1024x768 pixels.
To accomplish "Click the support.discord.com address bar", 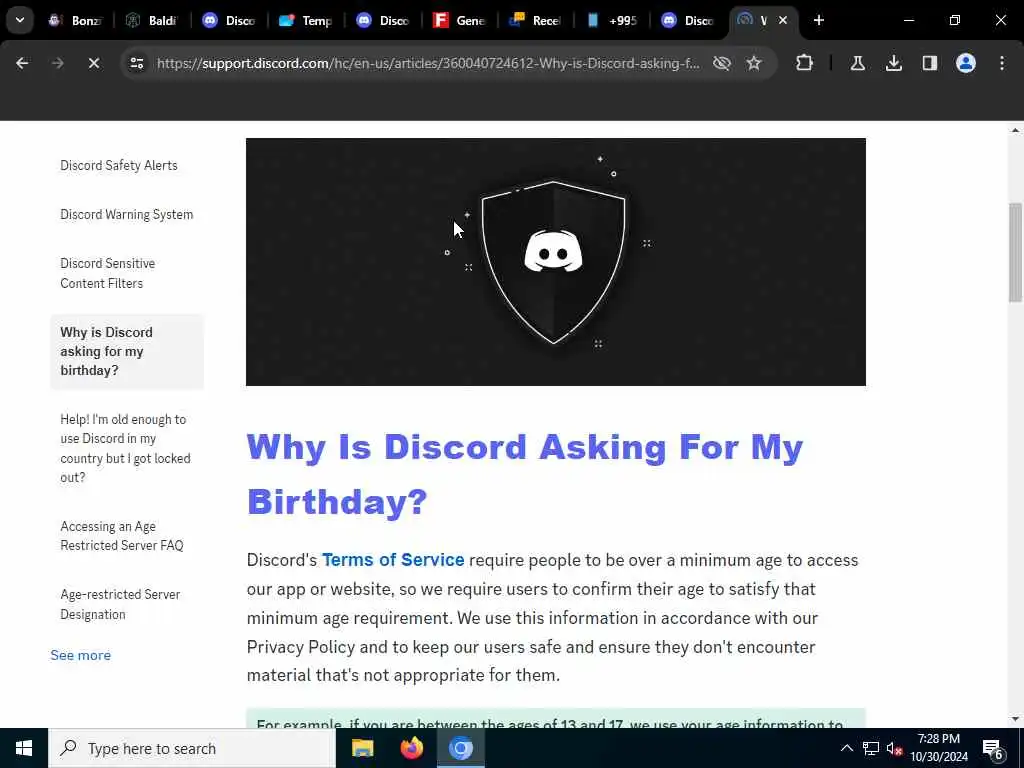I will (x=428, y=63).
